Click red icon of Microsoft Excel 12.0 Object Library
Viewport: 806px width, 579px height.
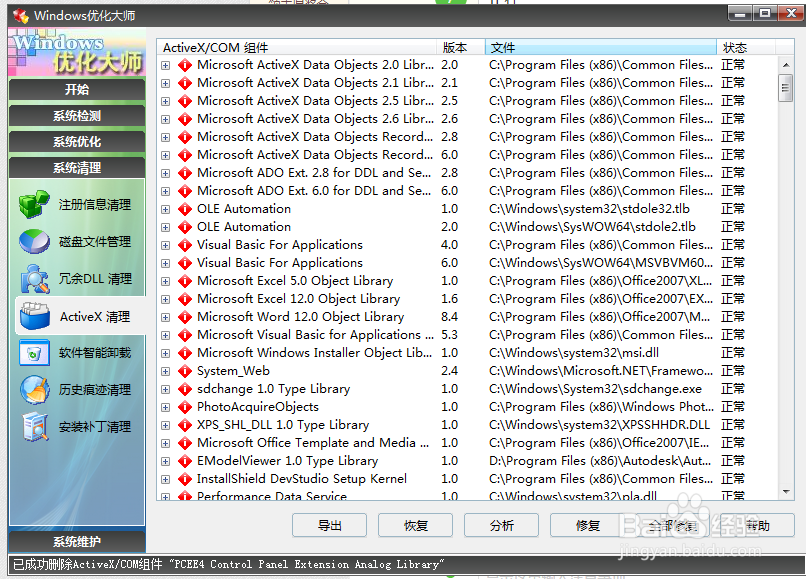[185, 299]
